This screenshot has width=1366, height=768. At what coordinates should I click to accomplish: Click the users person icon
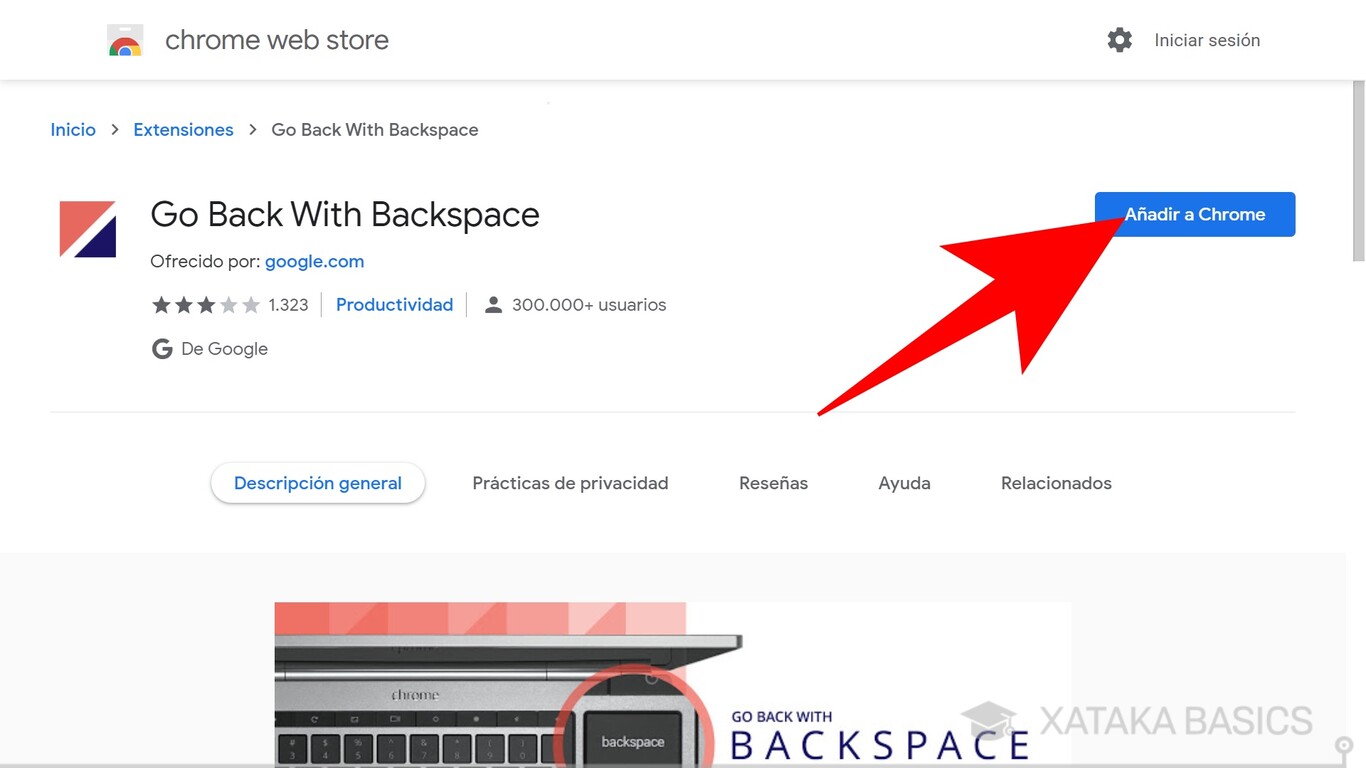[x=493, y=305]
